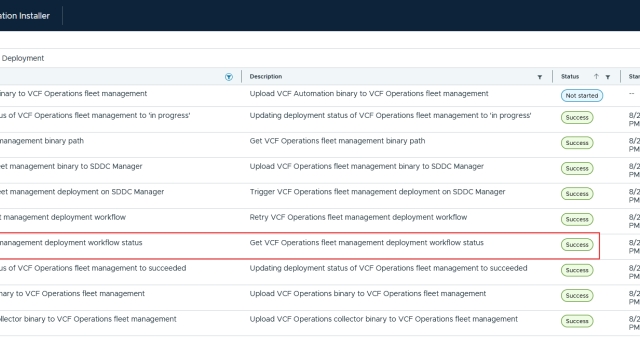Click task name ending 'deployment workflow status'

[71, 242]
